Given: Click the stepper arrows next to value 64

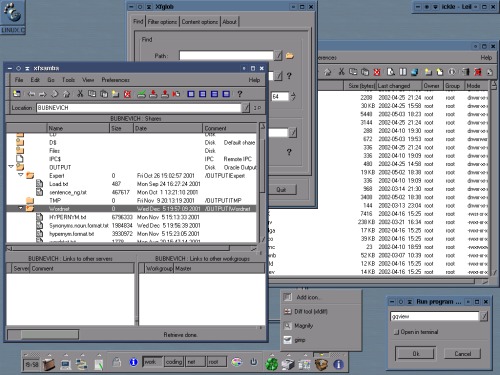Looking at the screenshot, I should point(293,96).
